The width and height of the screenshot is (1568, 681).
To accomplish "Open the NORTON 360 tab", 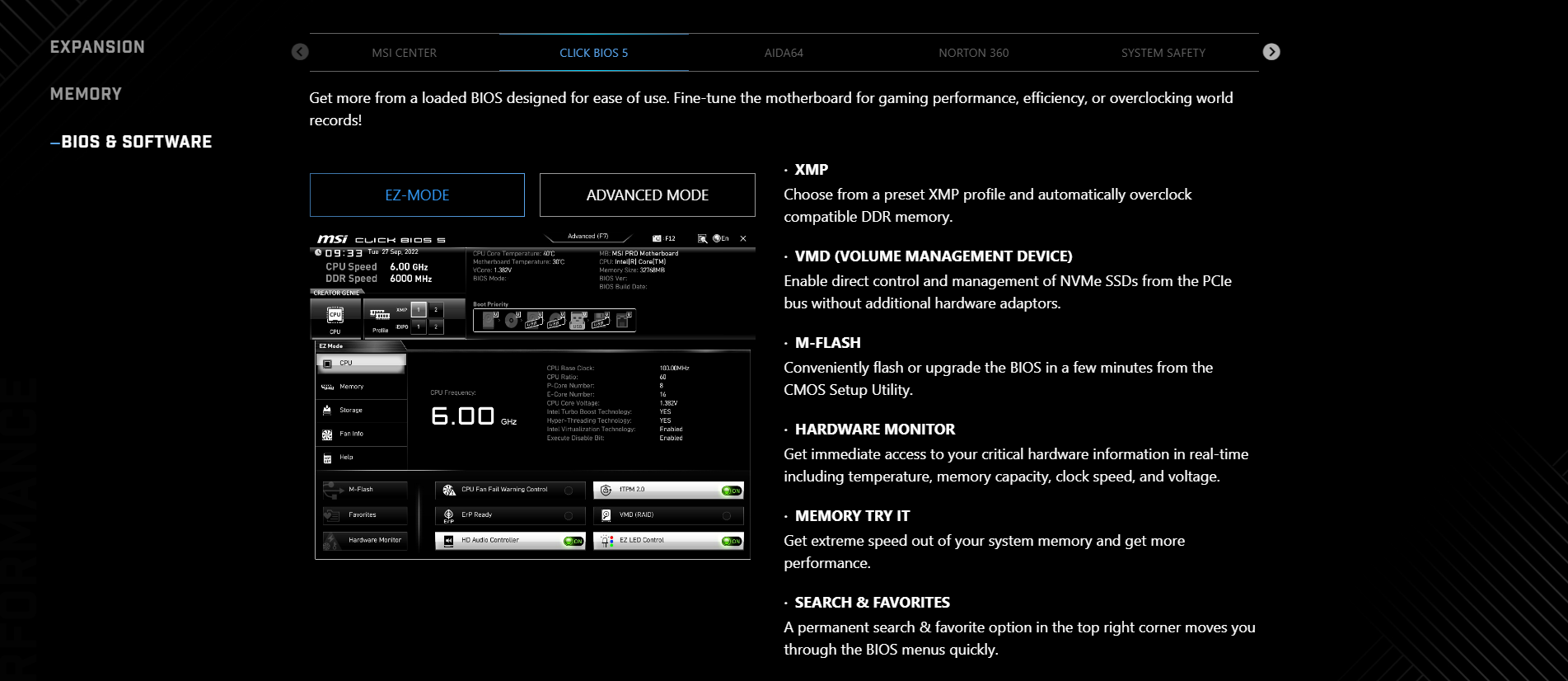I will tap(973, 53).
